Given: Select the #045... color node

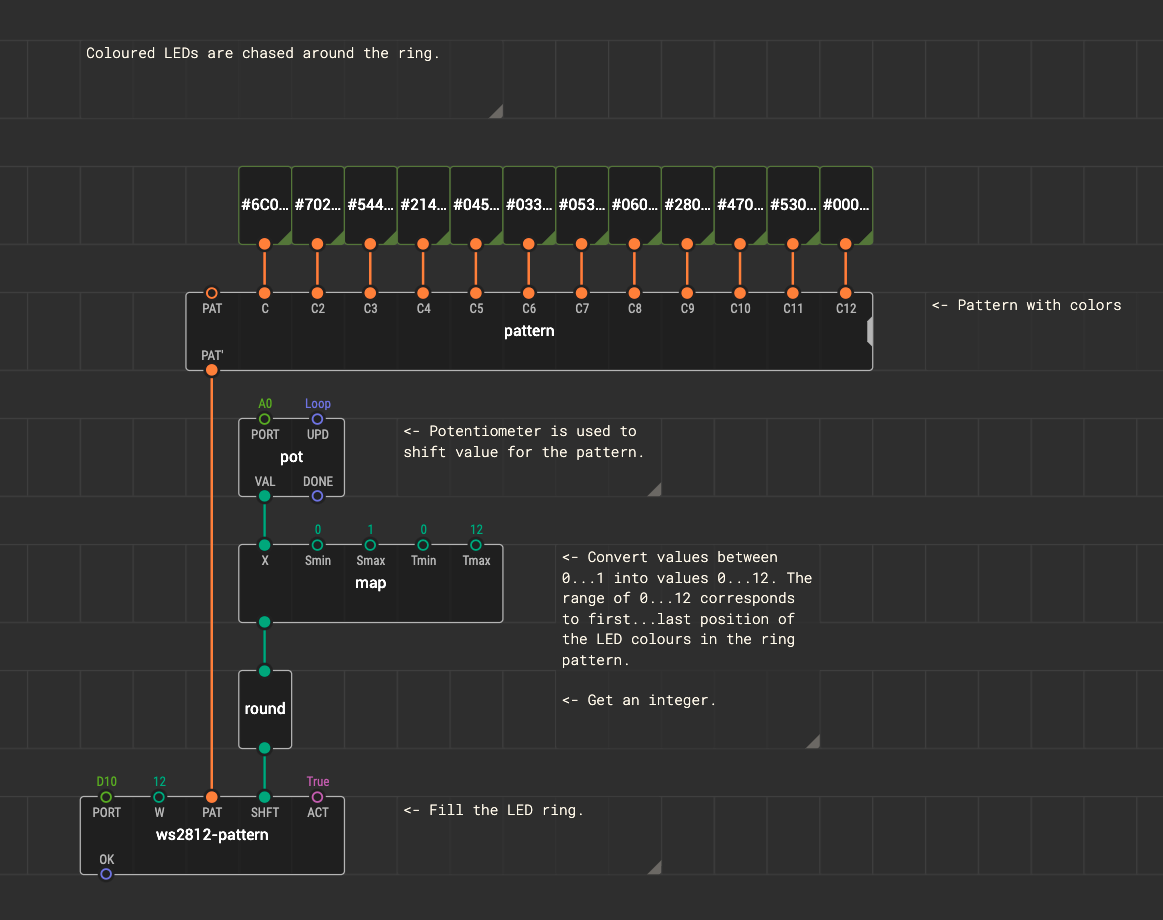Looking at the screenshot, I should tap(476, 205).
